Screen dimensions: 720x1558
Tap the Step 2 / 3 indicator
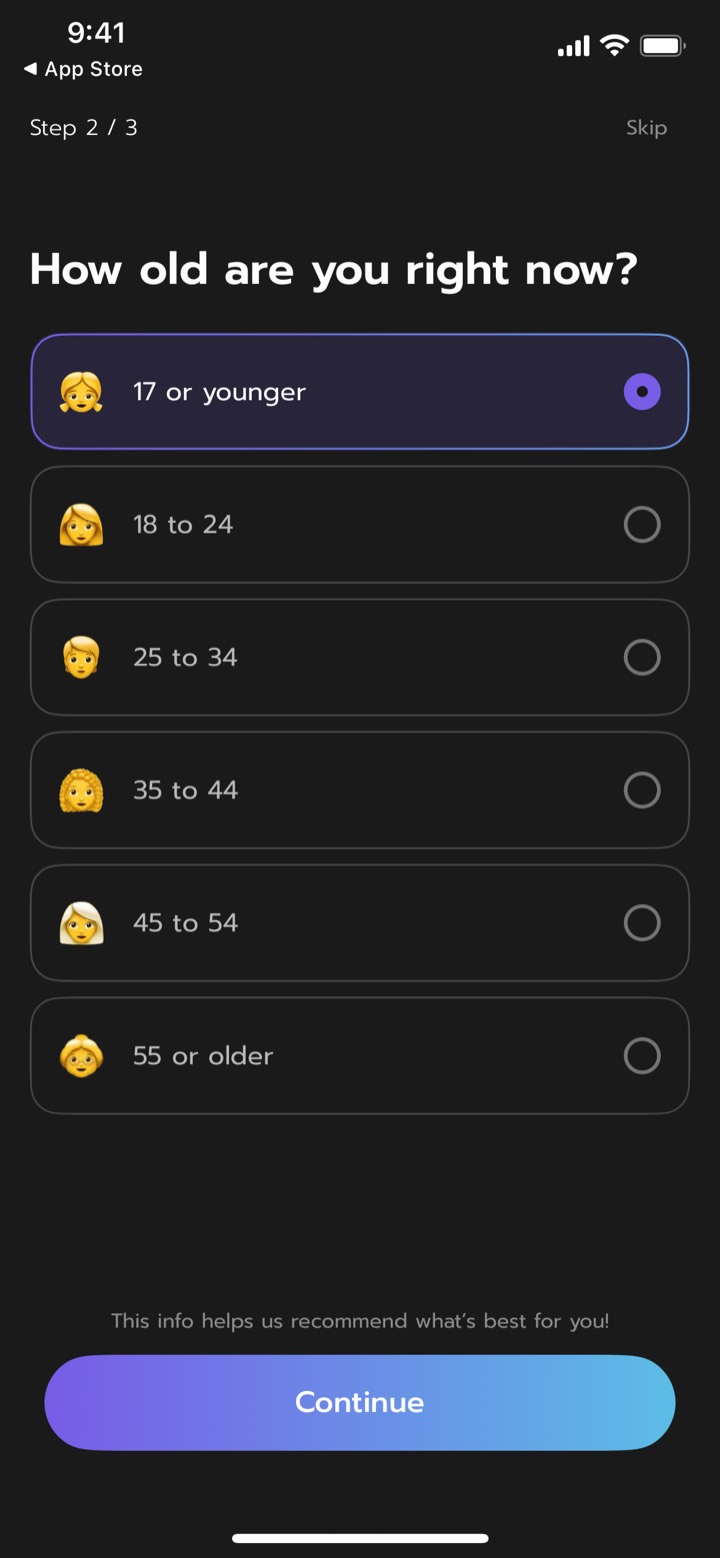pyautogui.click(x=83, y=128)
